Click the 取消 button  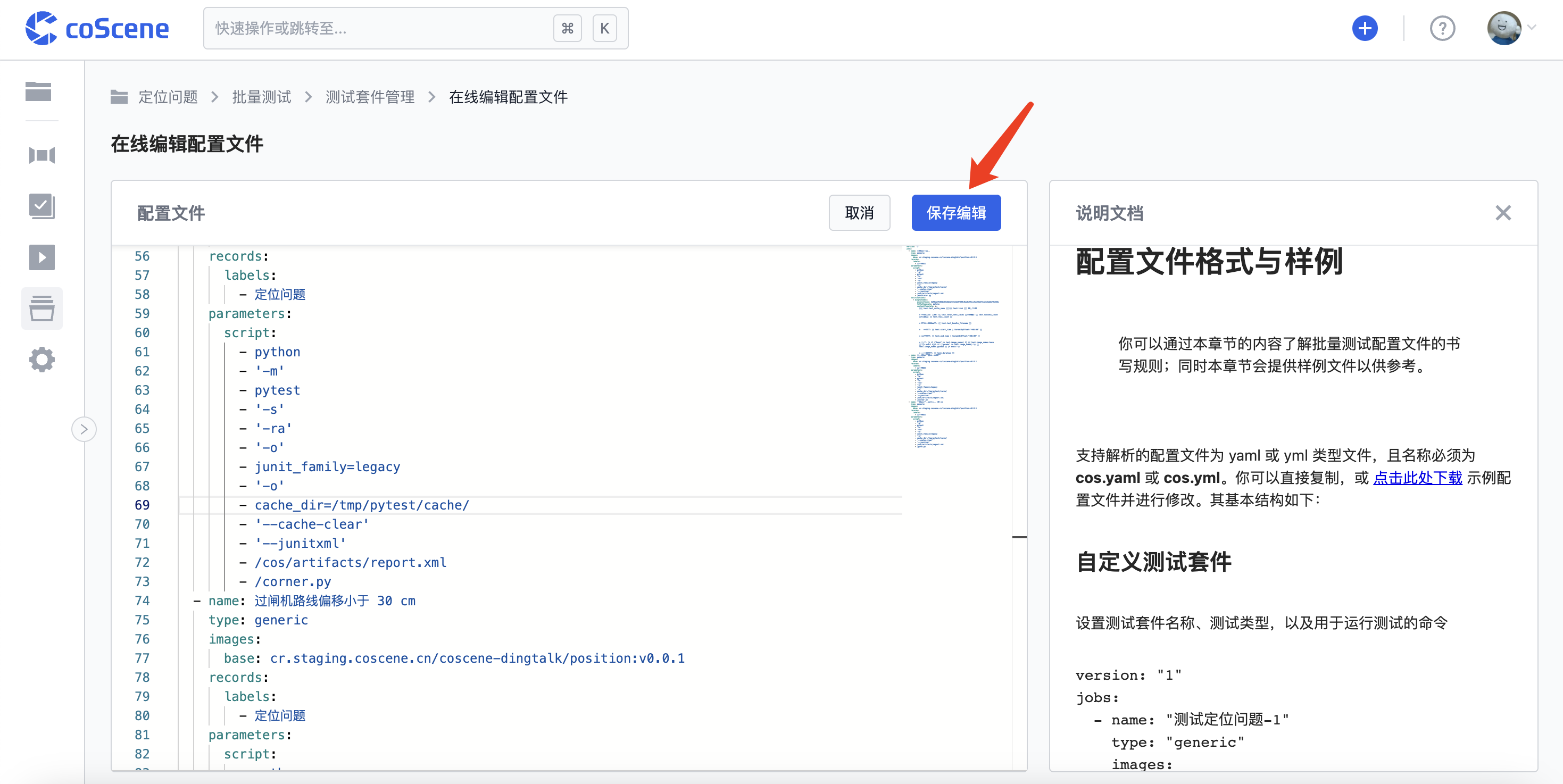(x=859, y=212)
